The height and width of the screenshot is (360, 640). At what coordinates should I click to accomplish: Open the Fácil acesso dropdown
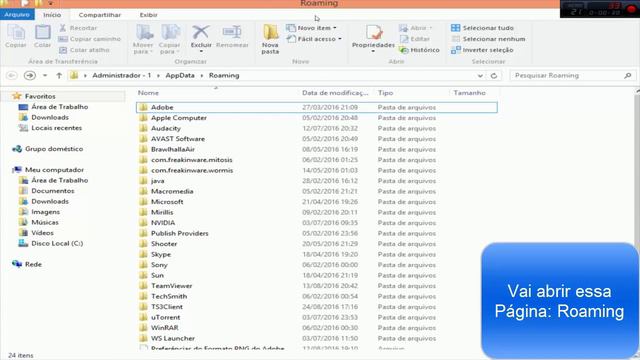313,39
